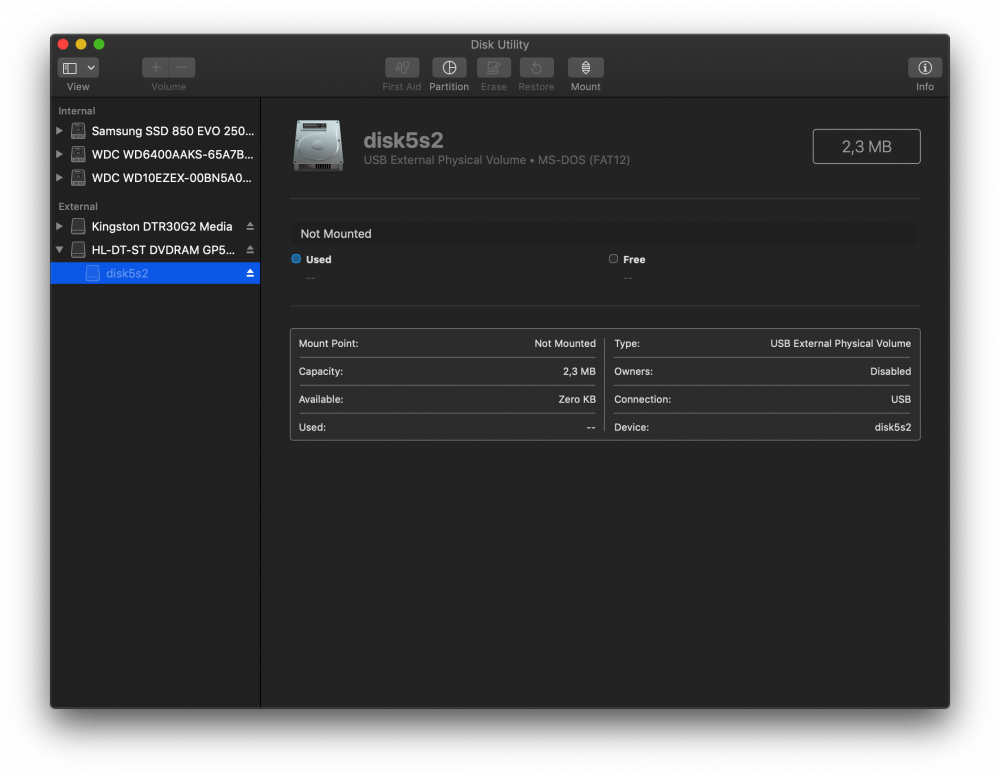Click the sidebar View toggle icon
This screenshot has height=775, width=1000.
(x=70, y=68)
